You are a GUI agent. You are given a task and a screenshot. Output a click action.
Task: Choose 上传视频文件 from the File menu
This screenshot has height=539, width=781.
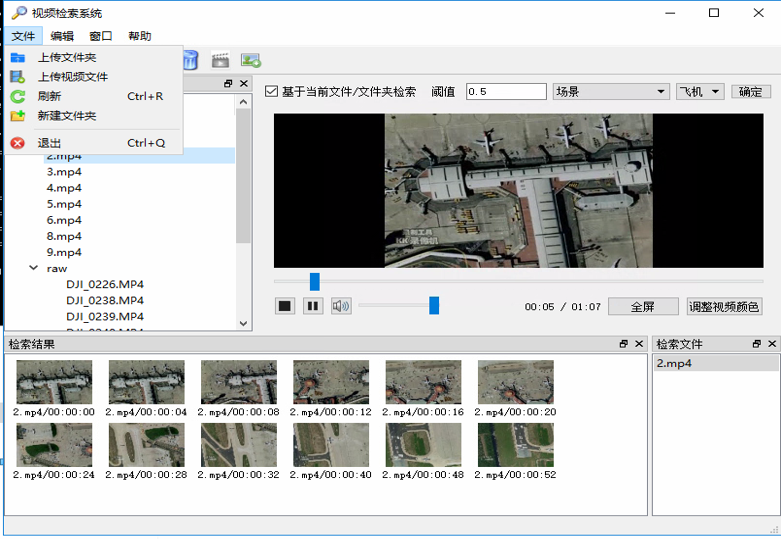tap(73, 77)
